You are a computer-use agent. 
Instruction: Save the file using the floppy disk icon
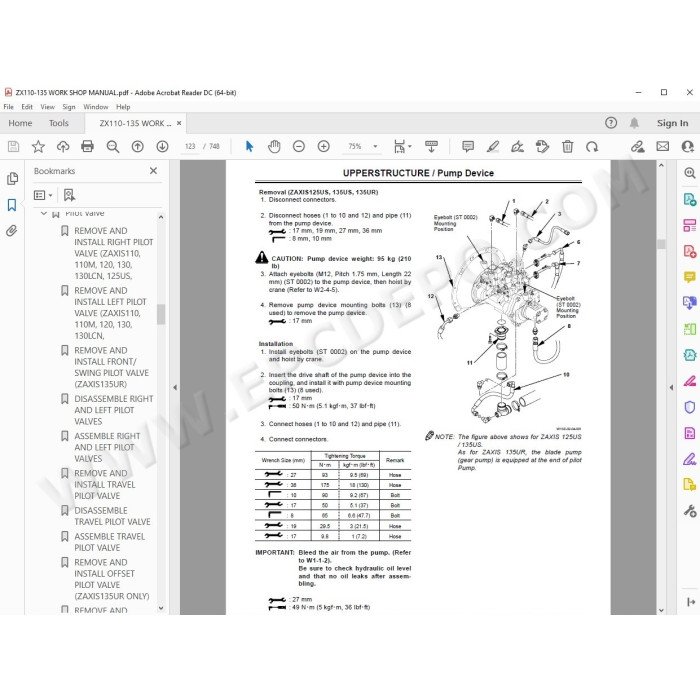tap(13, 146)
